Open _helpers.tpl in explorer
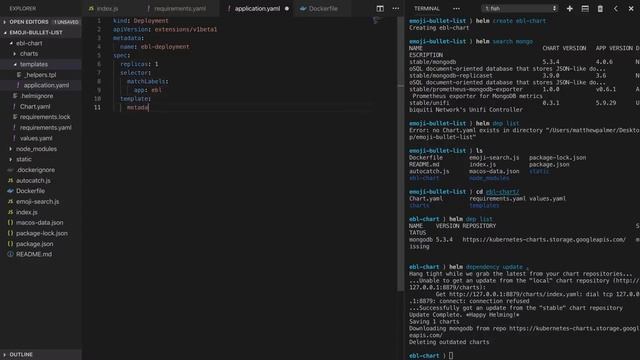The width and height of the screenshot is (640, 360). tap(40, 75)
